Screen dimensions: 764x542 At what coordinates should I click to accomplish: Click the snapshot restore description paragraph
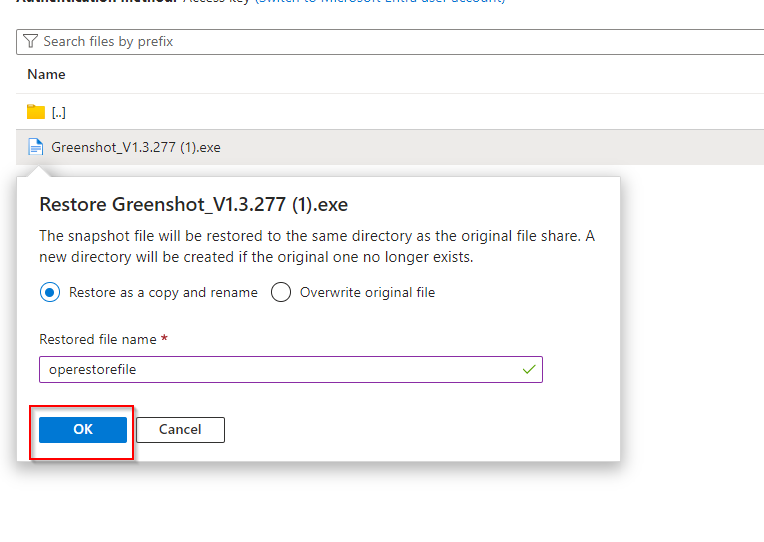317,246
